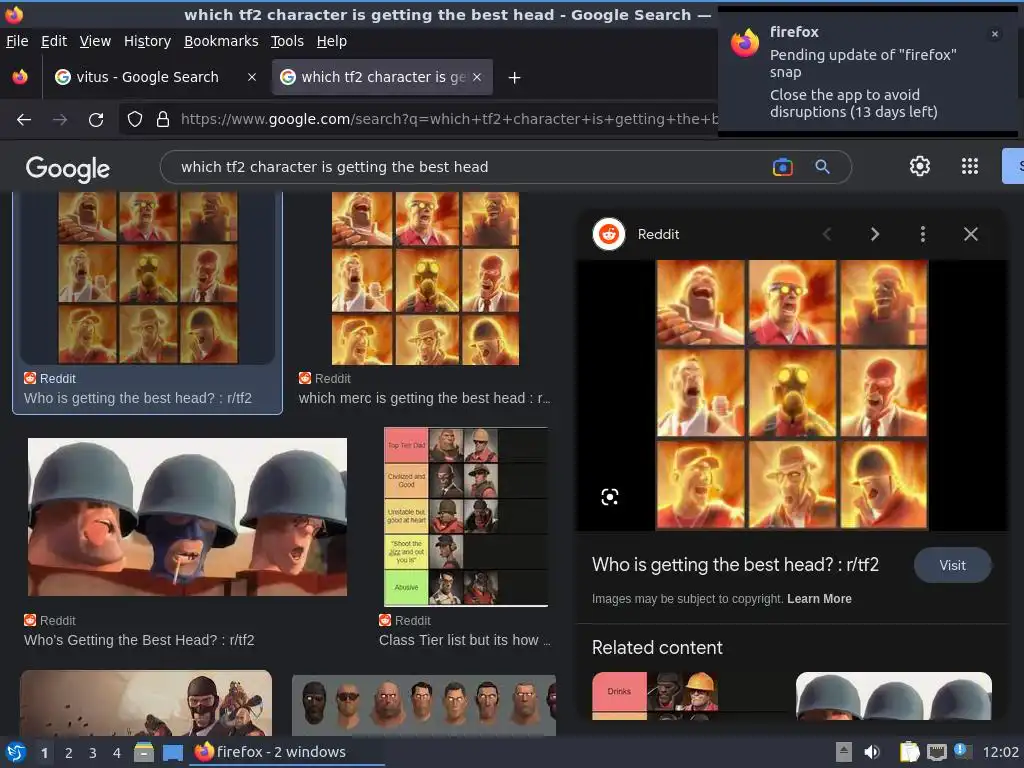The height and width of the screenshot is (768, 1024).
Task: Select the character heads lineup thumbnail
Action: (x=424, y=705)
